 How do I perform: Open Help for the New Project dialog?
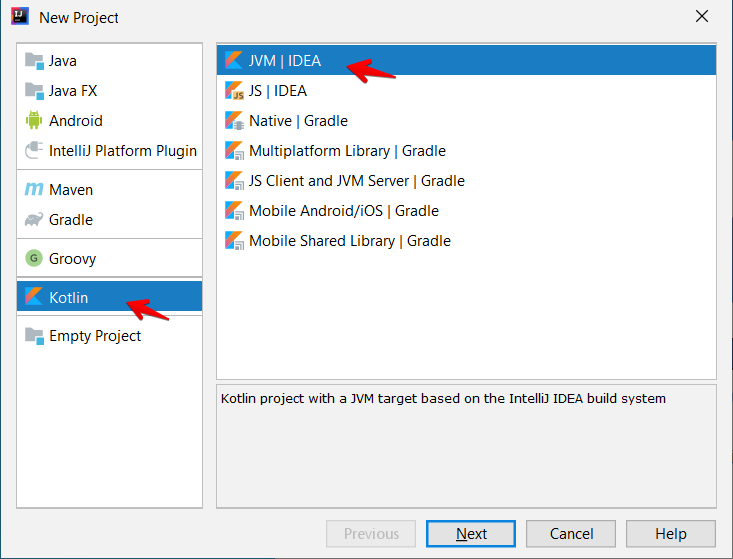coord(670,534)
